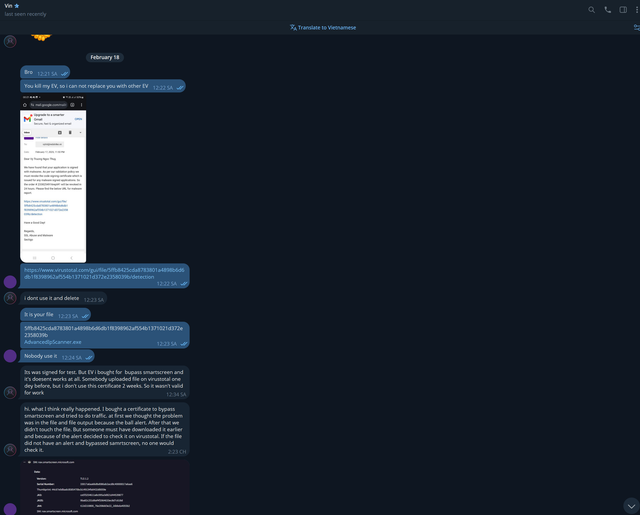Jump to bottom with the down-arrow button
Viewport: 640px width, 515px height.
click(631, 506)
